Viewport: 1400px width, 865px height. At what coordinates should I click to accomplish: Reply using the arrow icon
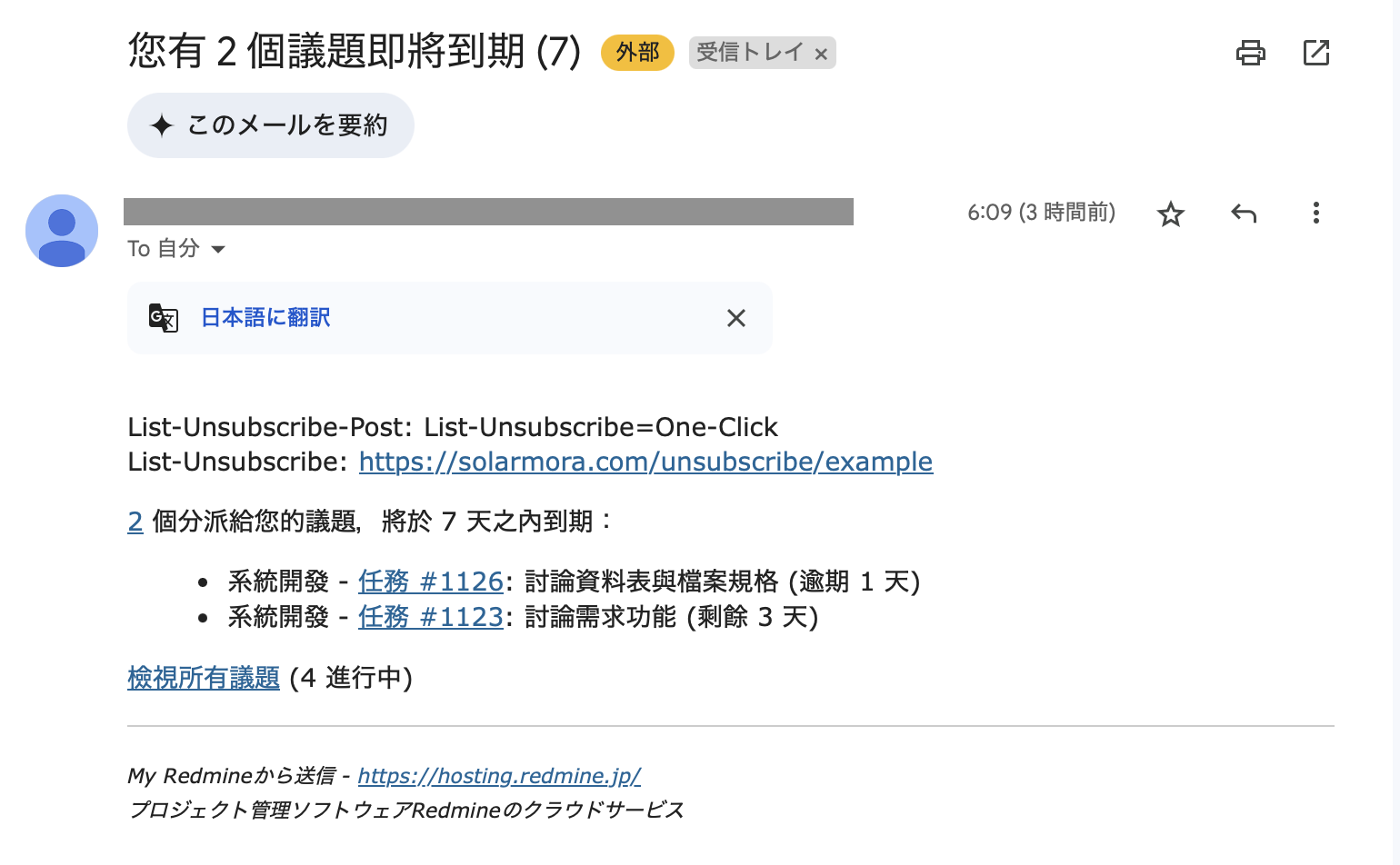[1244, 214]
